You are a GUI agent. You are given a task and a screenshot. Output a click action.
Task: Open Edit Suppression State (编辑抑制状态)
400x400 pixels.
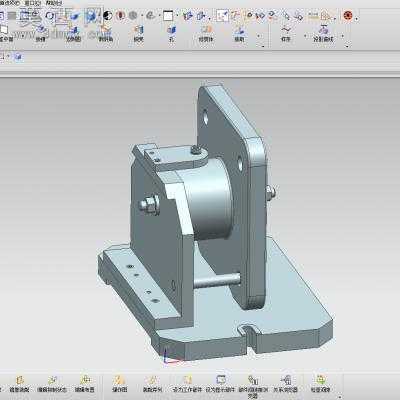[x=52, y=384]
